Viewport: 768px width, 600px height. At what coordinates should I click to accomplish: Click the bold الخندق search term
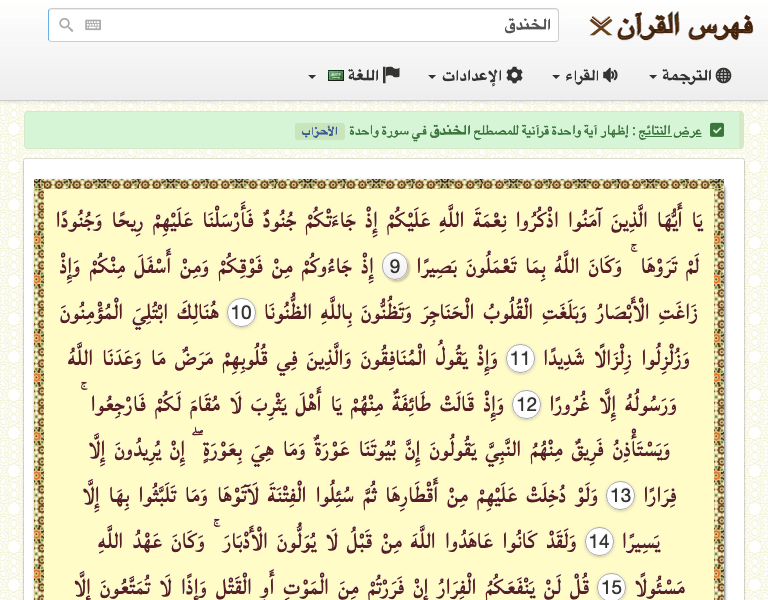coord(450,131)
